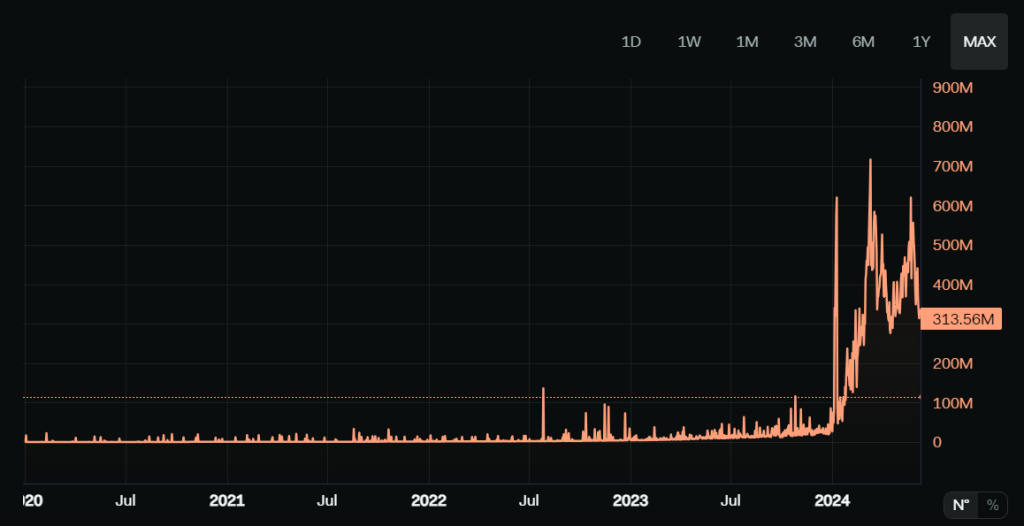Click the July 2022 spike on chart
Image resolution: width=1024 pixels, height=526 pixels.
pos(543,389)
